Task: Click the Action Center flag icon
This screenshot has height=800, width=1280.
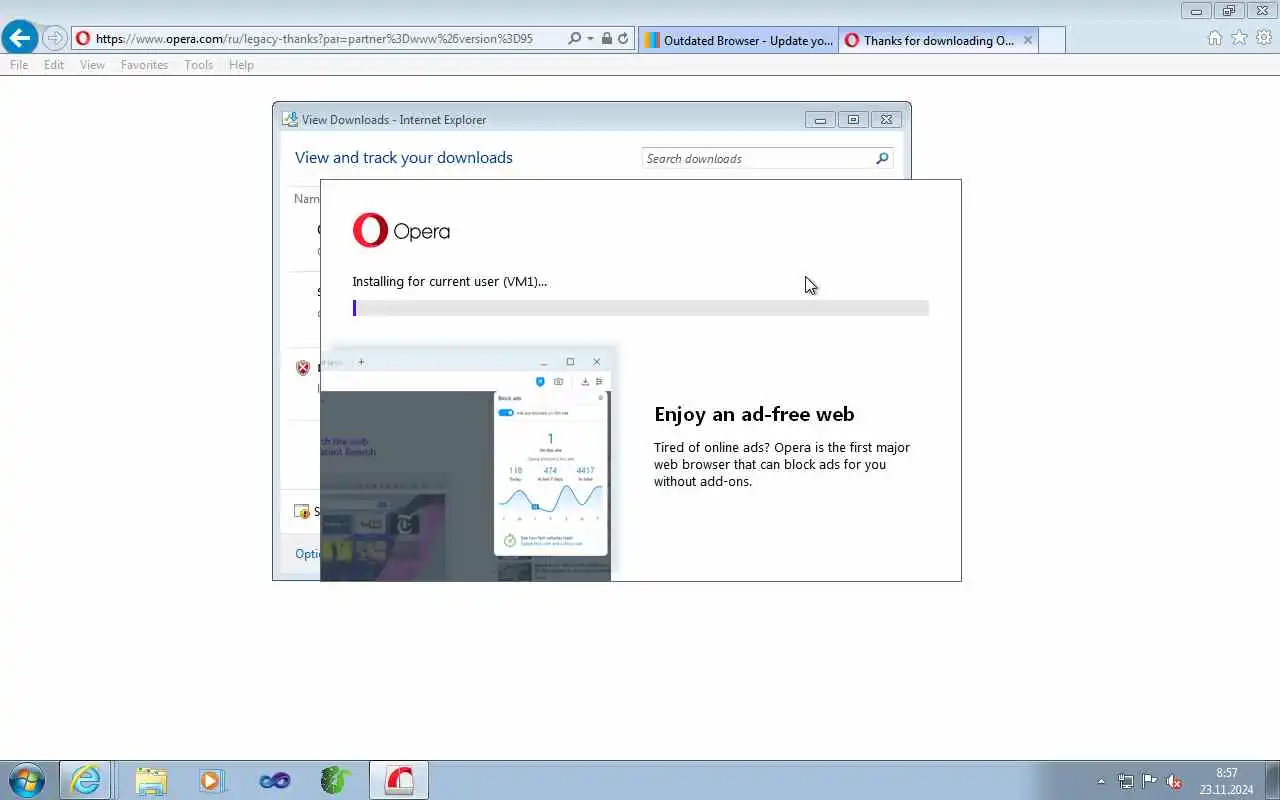Action: [1150, 782]
